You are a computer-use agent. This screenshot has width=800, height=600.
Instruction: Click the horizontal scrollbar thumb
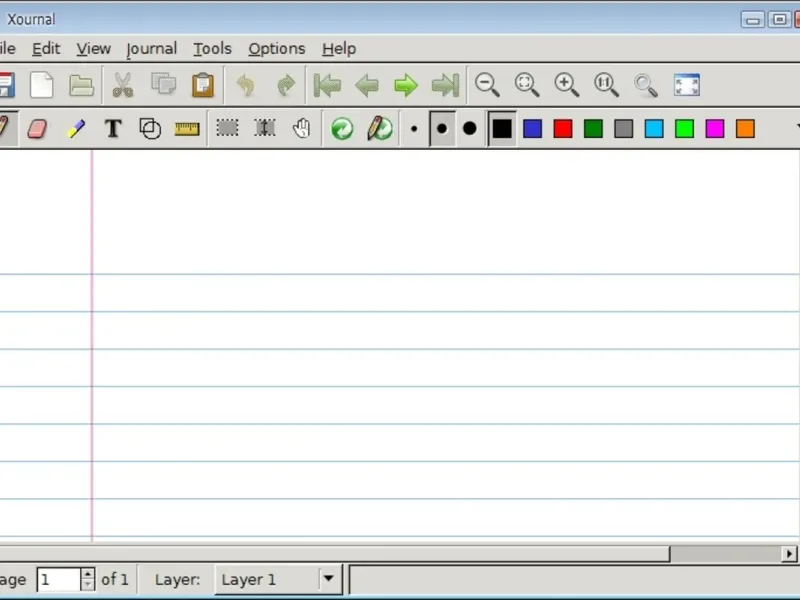[x=334, y=554]
